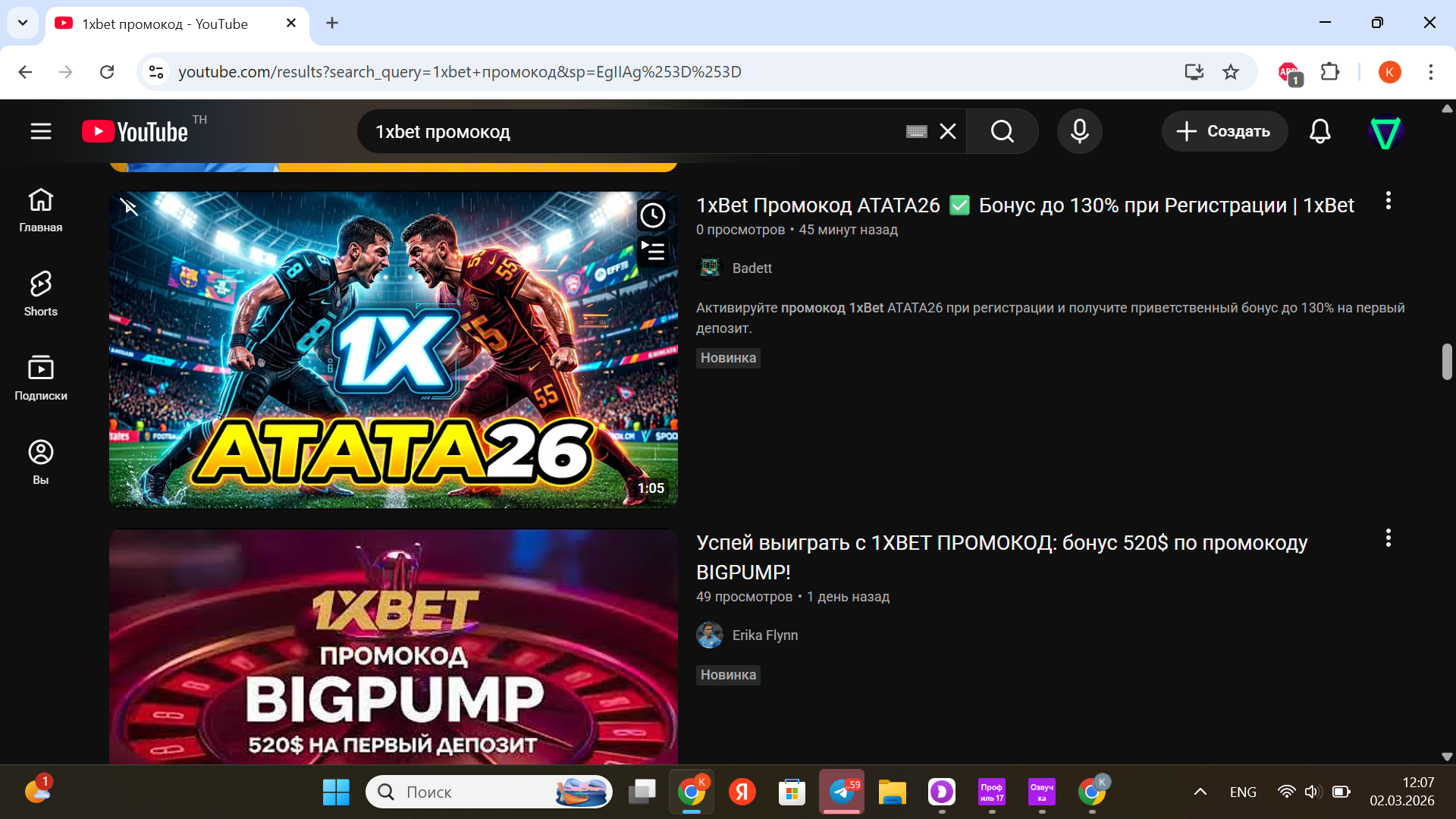Add ATATA26 video to Watch Later
The height and width of the screenshot is (819, 1456).
tap(652, 215)
